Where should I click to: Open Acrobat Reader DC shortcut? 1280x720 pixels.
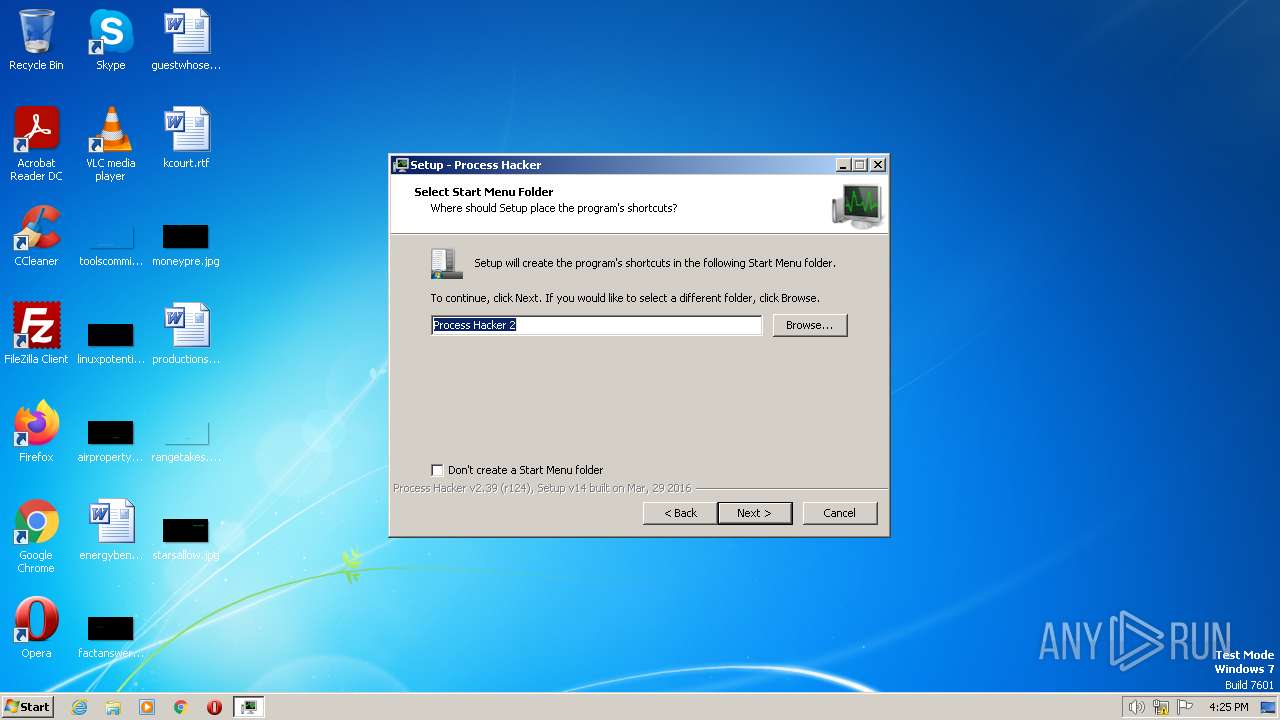(x=36, y=144)
